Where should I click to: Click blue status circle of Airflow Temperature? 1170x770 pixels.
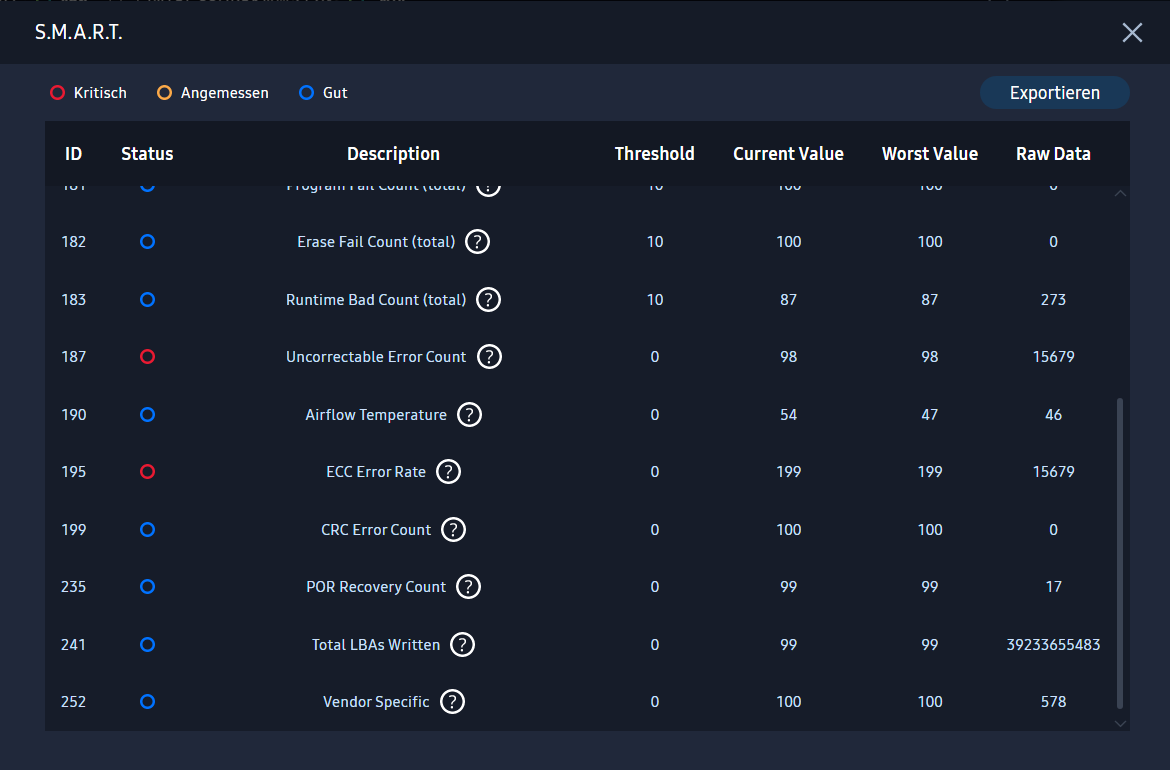[148, 415]
